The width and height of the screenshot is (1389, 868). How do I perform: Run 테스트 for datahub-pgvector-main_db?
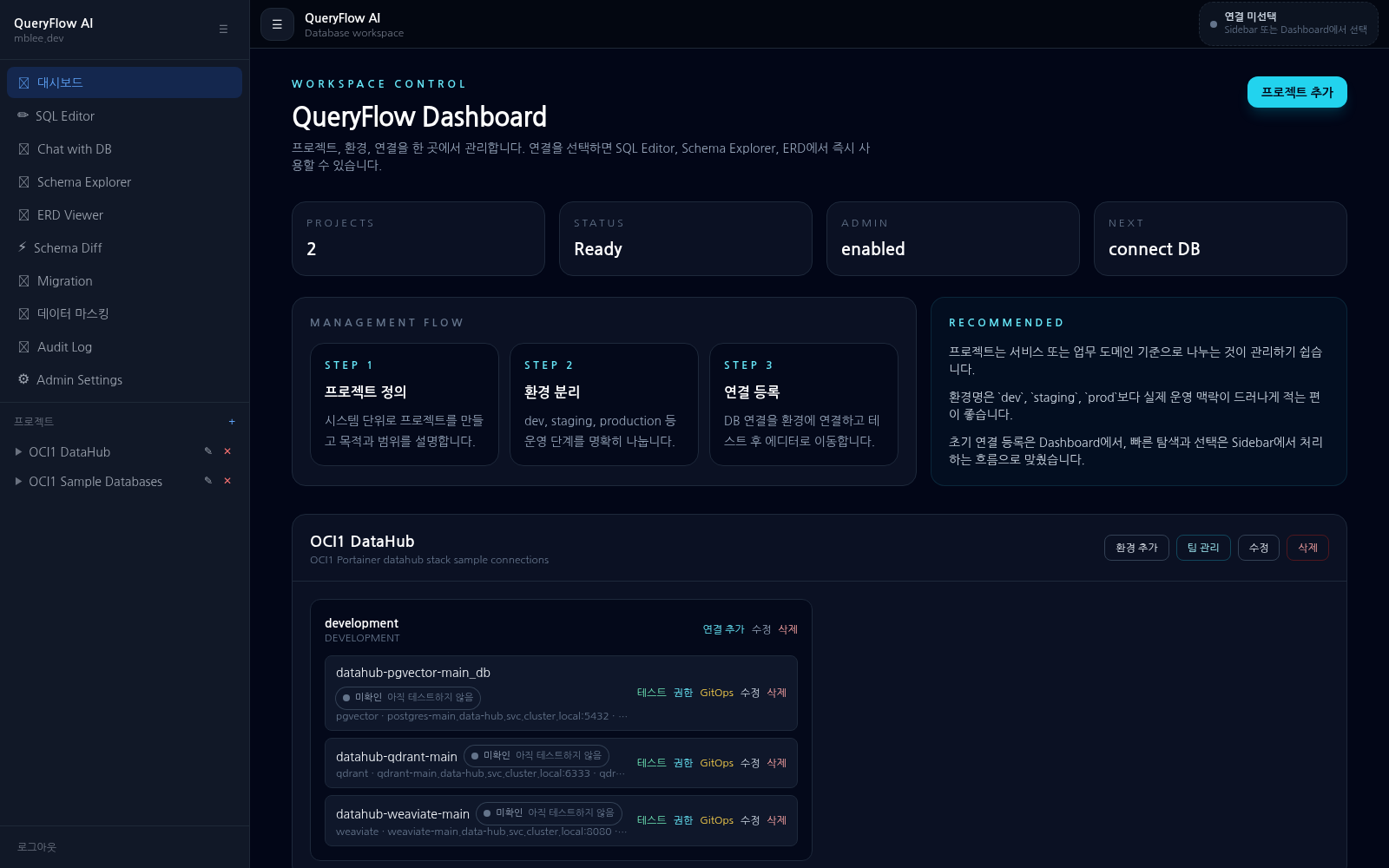[651, 693]
